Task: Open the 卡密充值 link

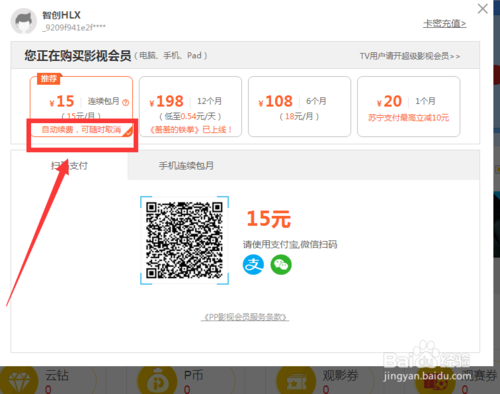Action: click(x=445, y=24)
